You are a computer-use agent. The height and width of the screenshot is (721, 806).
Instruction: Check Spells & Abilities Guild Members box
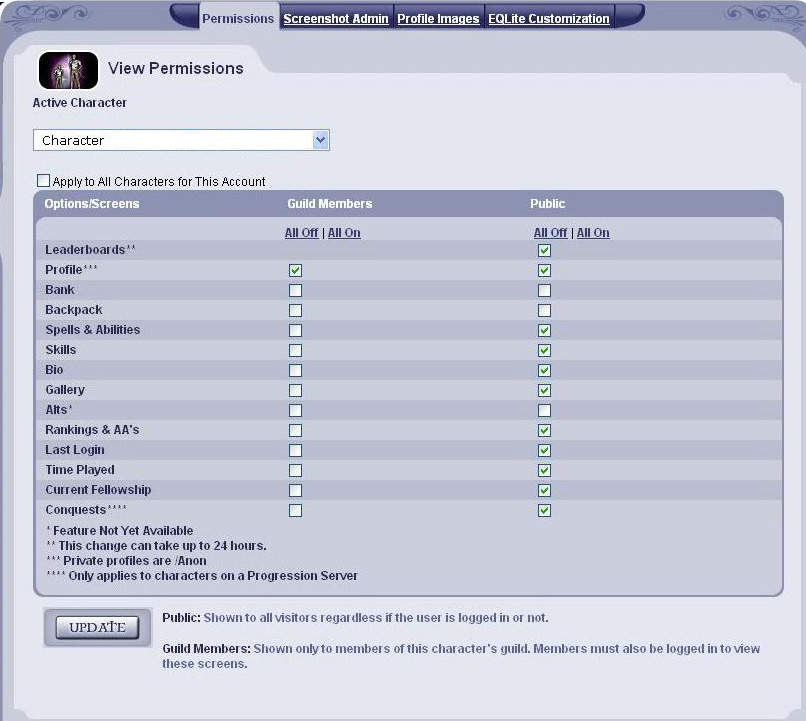point(296,330)
